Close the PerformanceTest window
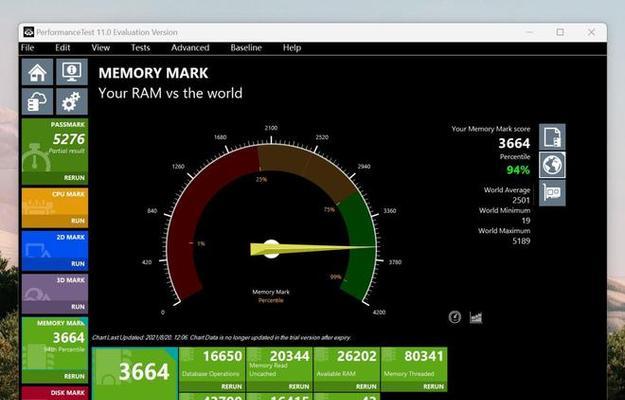Screen dimensions: 625x400 point(592,32)
